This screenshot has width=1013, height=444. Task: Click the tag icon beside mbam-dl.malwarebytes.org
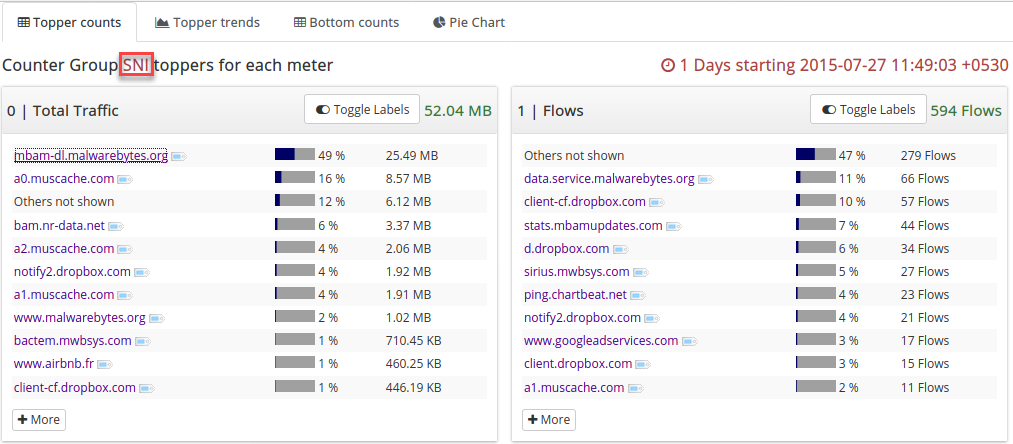coord(179,156)
